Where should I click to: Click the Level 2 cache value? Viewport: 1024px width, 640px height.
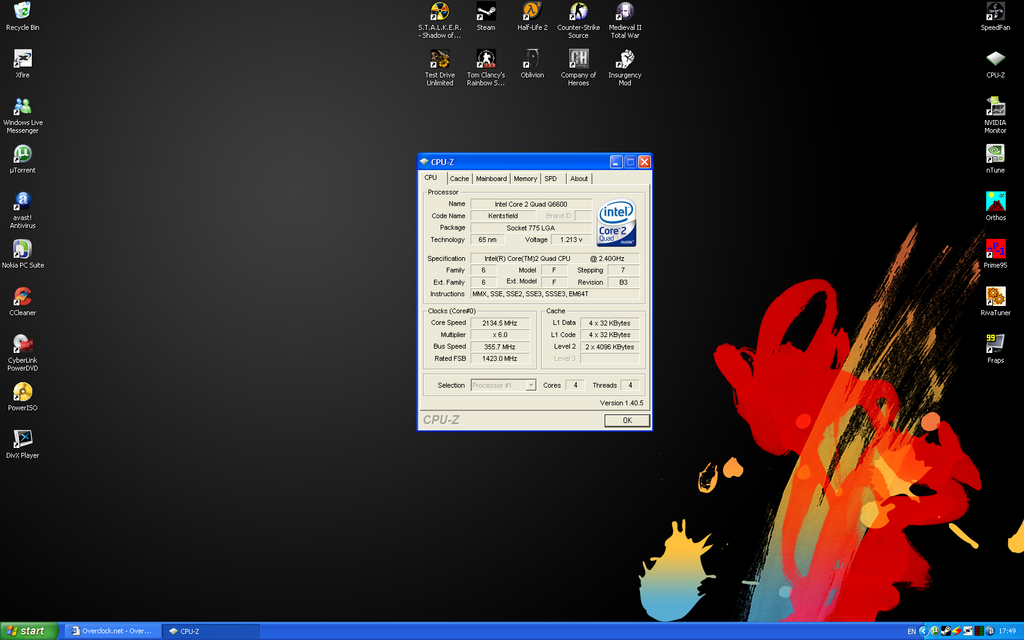(x=609, y=347)
